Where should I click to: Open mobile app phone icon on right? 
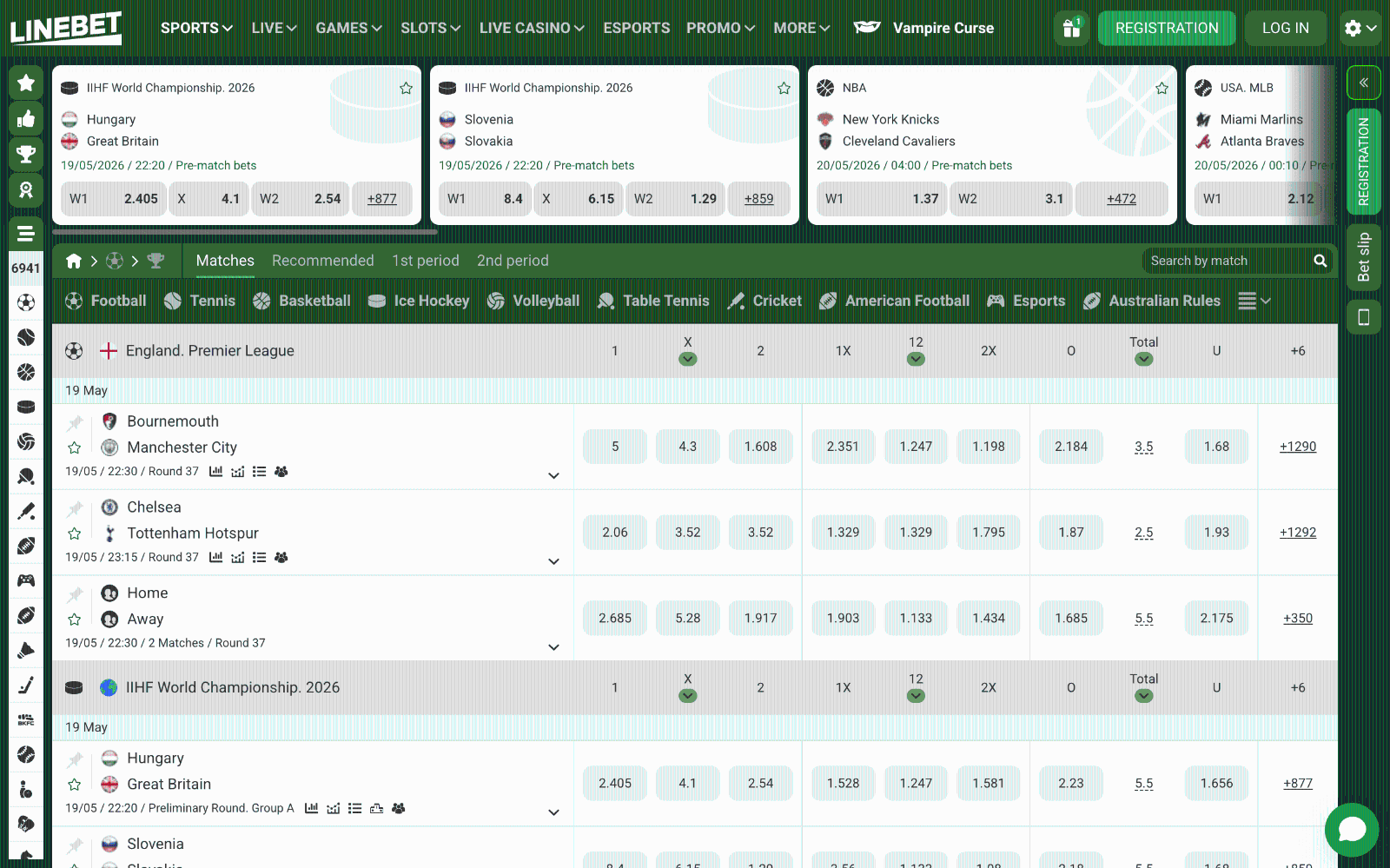[x=1364, y=317]
